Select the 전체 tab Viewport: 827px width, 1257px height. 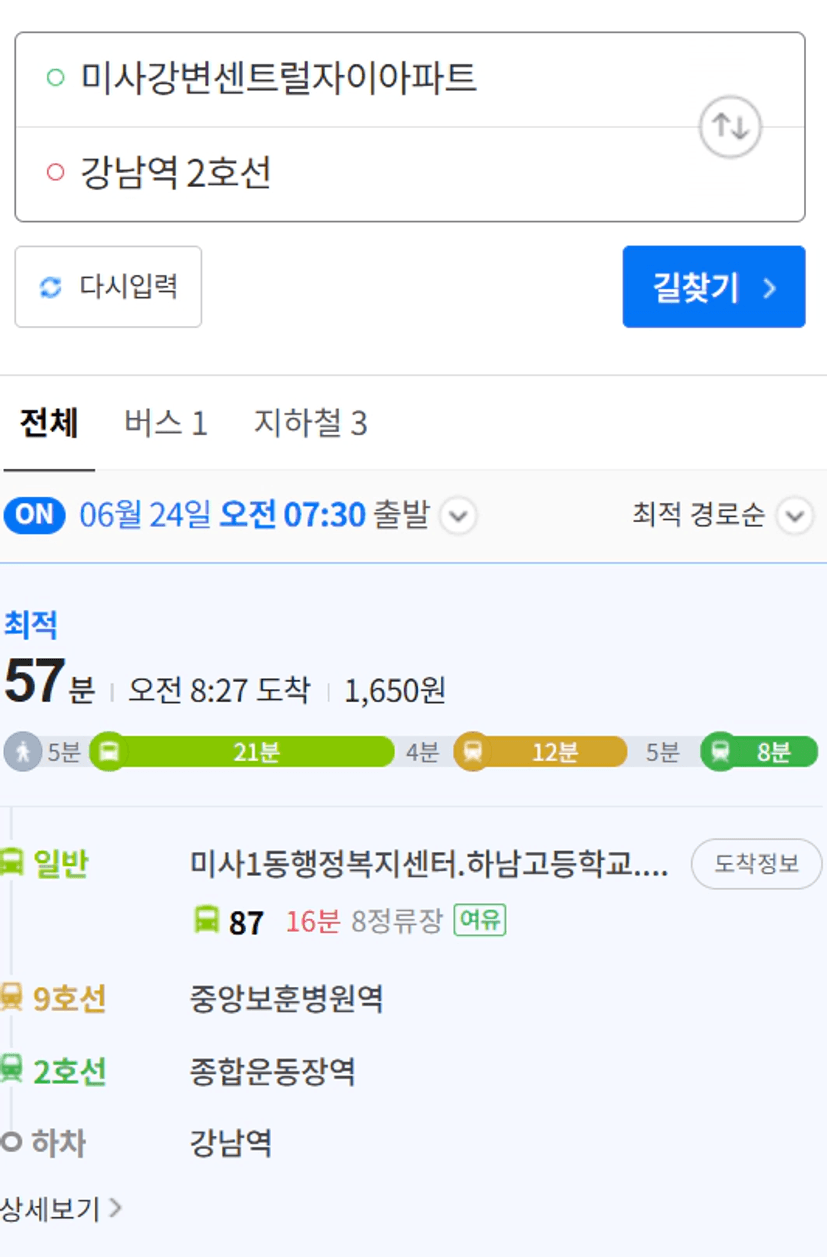click(49, 424)
